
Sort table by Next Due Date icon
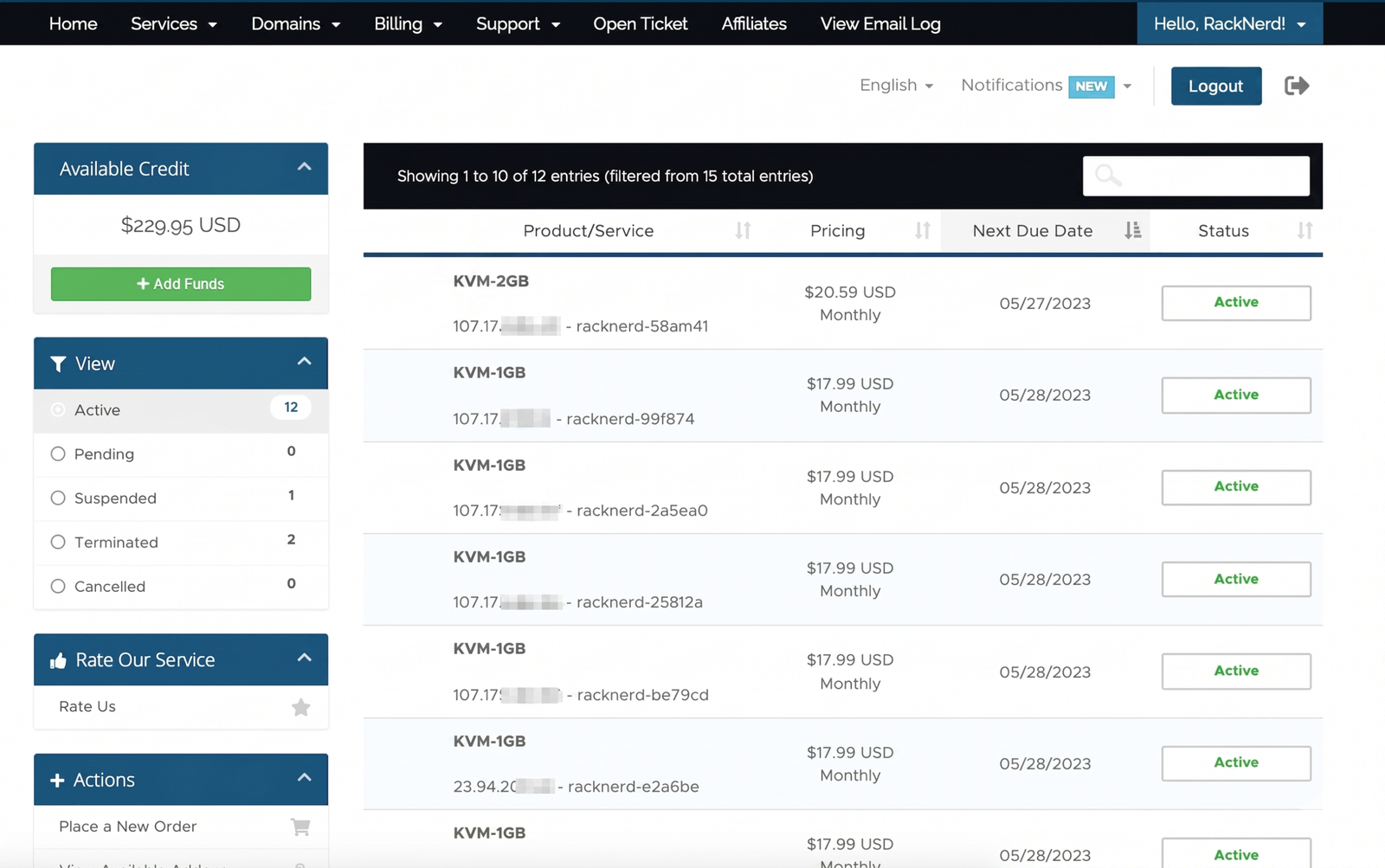(1132, 230)
